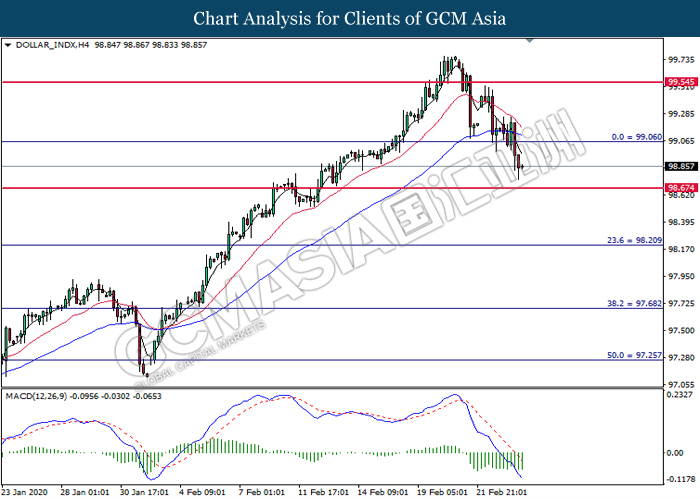Viewport: 700px width, 500px height.
Task: Click the 21 Feb 21:01 time label
Action: click(x=502, y=492)
